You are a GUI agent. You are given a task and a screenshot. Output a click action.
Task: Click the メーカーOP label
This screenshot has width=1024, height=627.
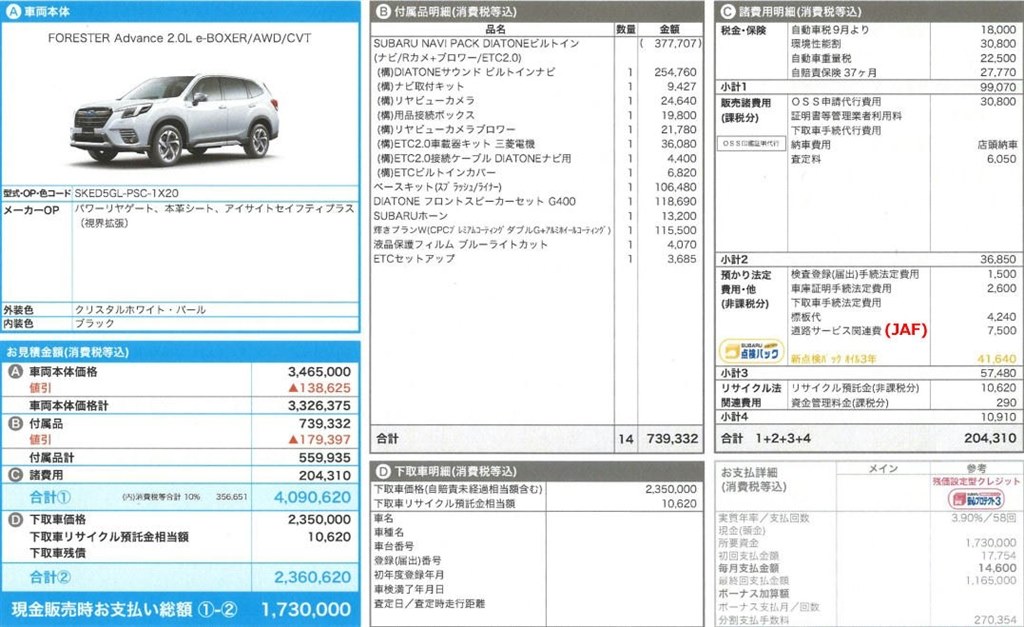click(31, 210)
